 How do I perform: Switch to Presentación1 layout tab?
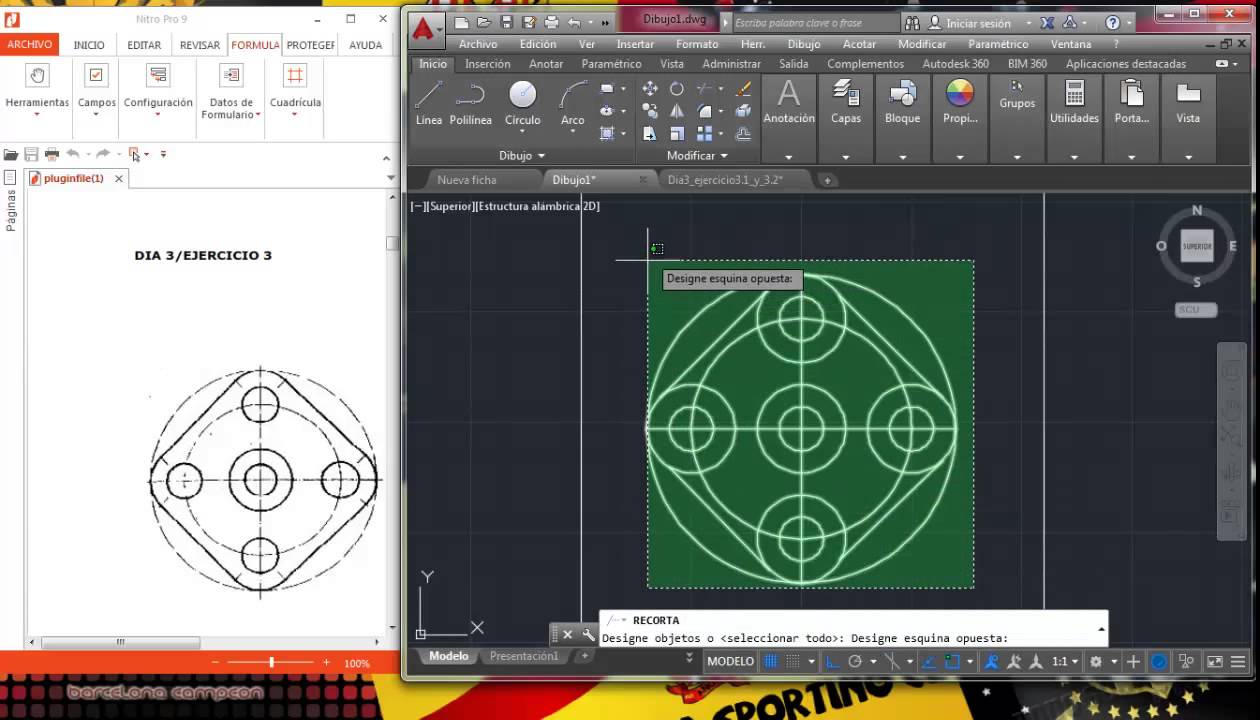(x=524, y=656)
